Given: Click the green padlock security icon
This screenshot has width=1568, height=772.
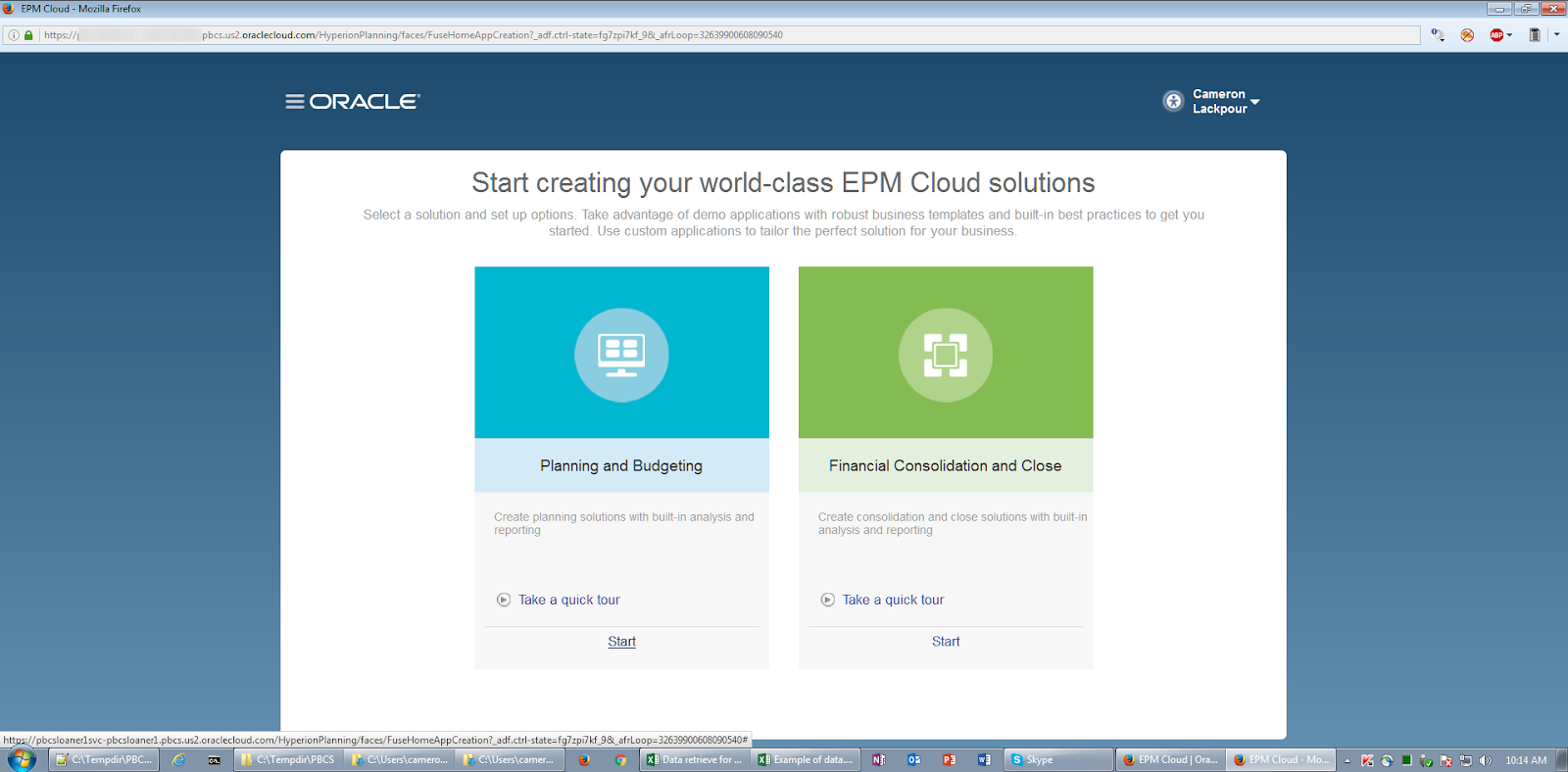Looking at the screenshot, I should [x=28, y=35].
